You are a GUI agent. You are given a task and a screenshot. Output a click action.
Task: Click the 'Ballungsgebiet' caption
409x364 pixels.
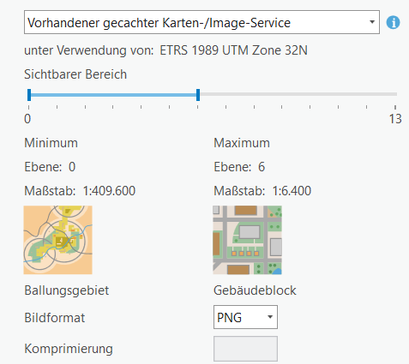pyautogui.click(x=67, y=290)
